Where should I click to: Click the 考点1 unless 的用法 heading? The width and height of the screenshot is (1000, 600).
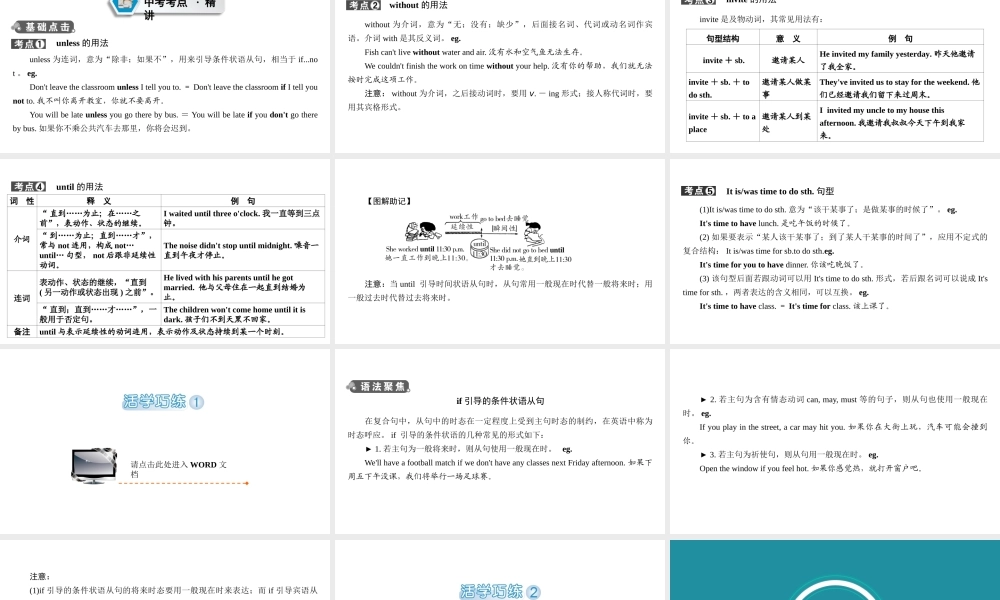tap(60, 43)
